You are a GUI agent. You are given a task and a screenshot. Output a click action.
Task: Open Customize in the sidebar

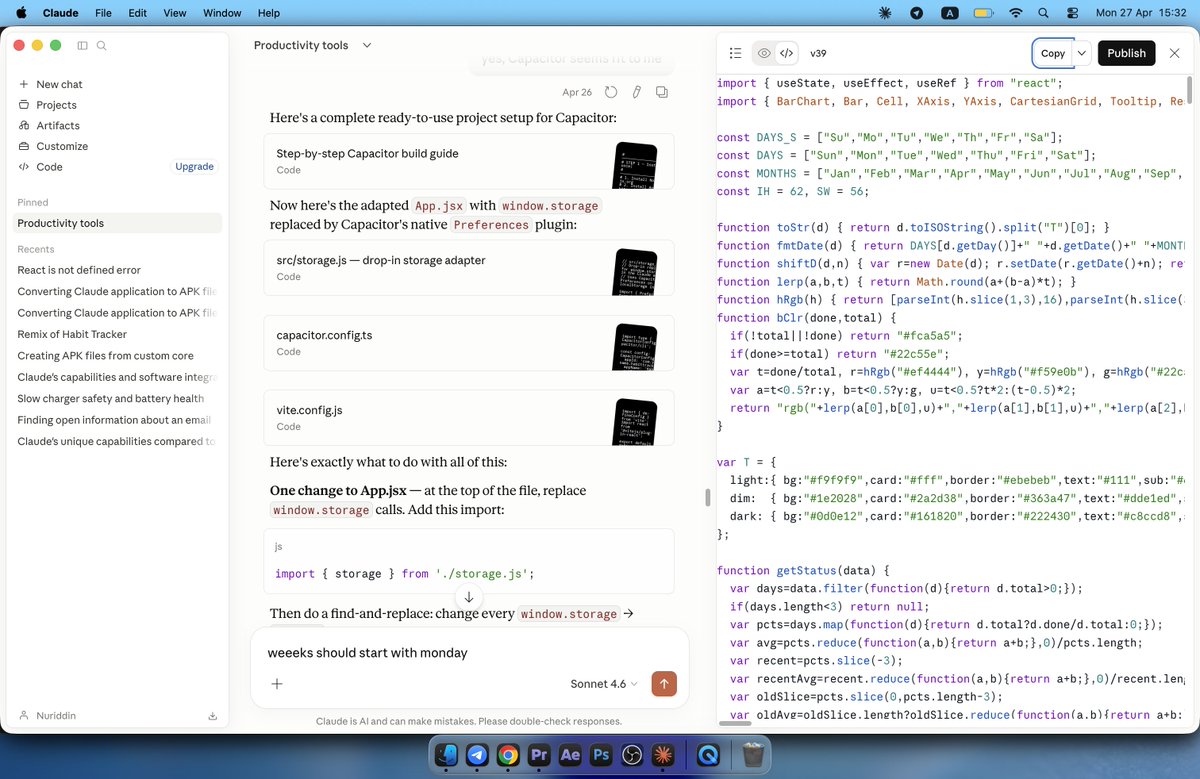pos(62,146)
